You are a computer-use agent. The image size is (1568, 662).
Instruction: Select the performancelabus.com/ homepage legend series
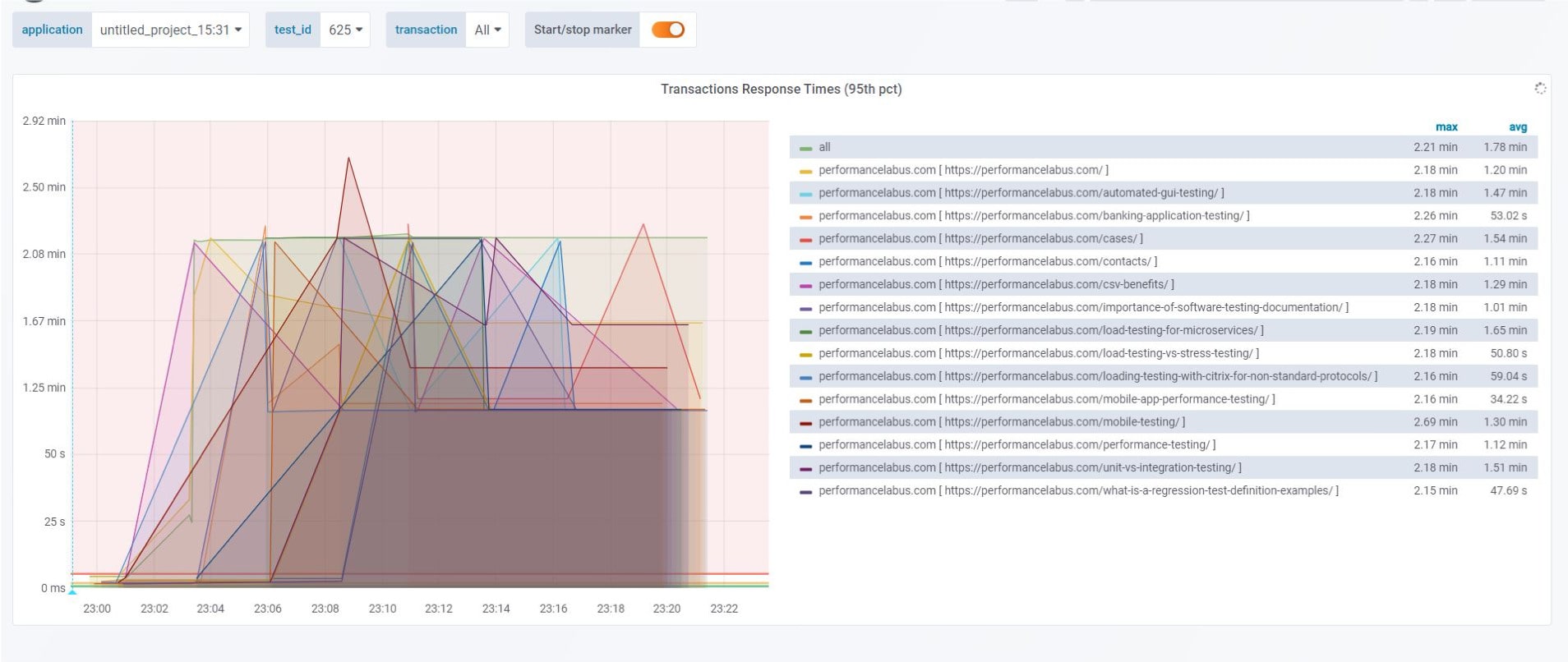click(963, 170)
